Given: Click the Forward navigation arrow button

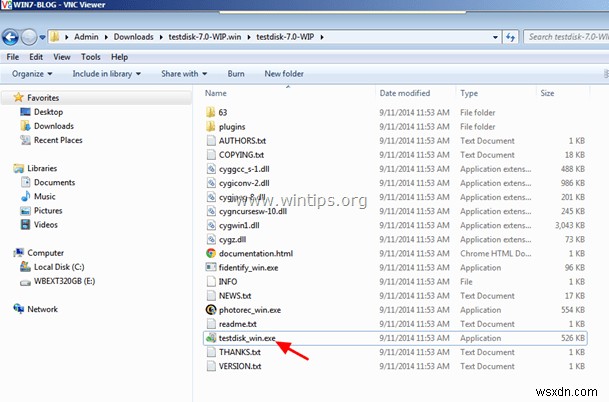Looking at the screenshot, I should point(29,37).
